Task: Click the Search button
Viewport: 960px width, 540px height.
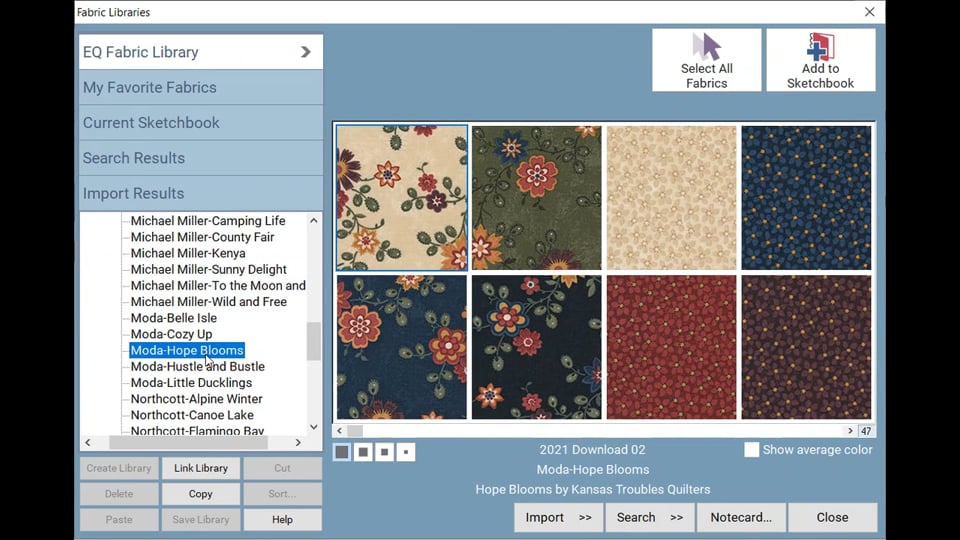Action: [650, 517]
